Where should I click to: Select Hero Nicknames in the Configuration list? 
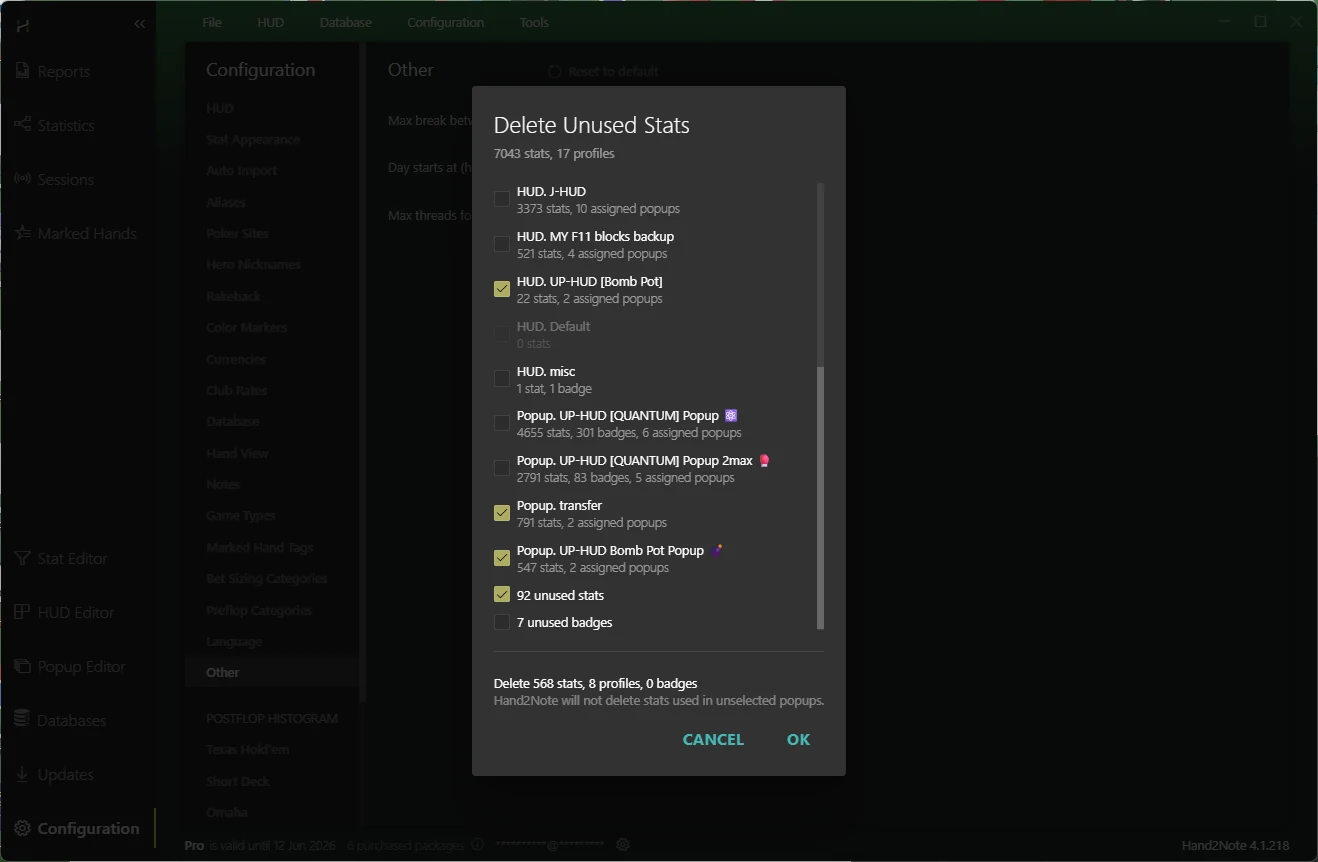pos(253,265)
